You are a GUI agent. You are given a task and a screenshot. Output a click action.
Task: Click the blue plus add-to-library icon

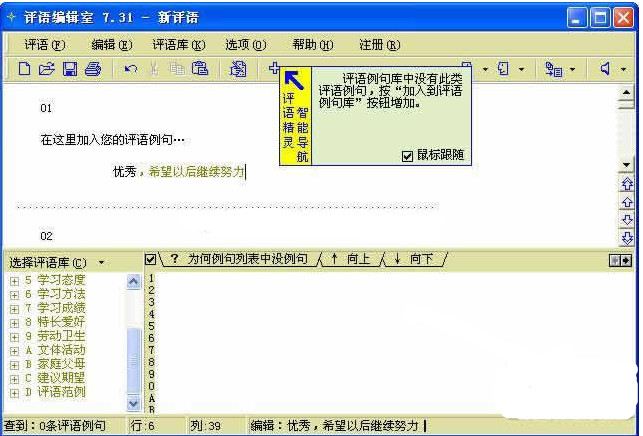pos(274,68)
